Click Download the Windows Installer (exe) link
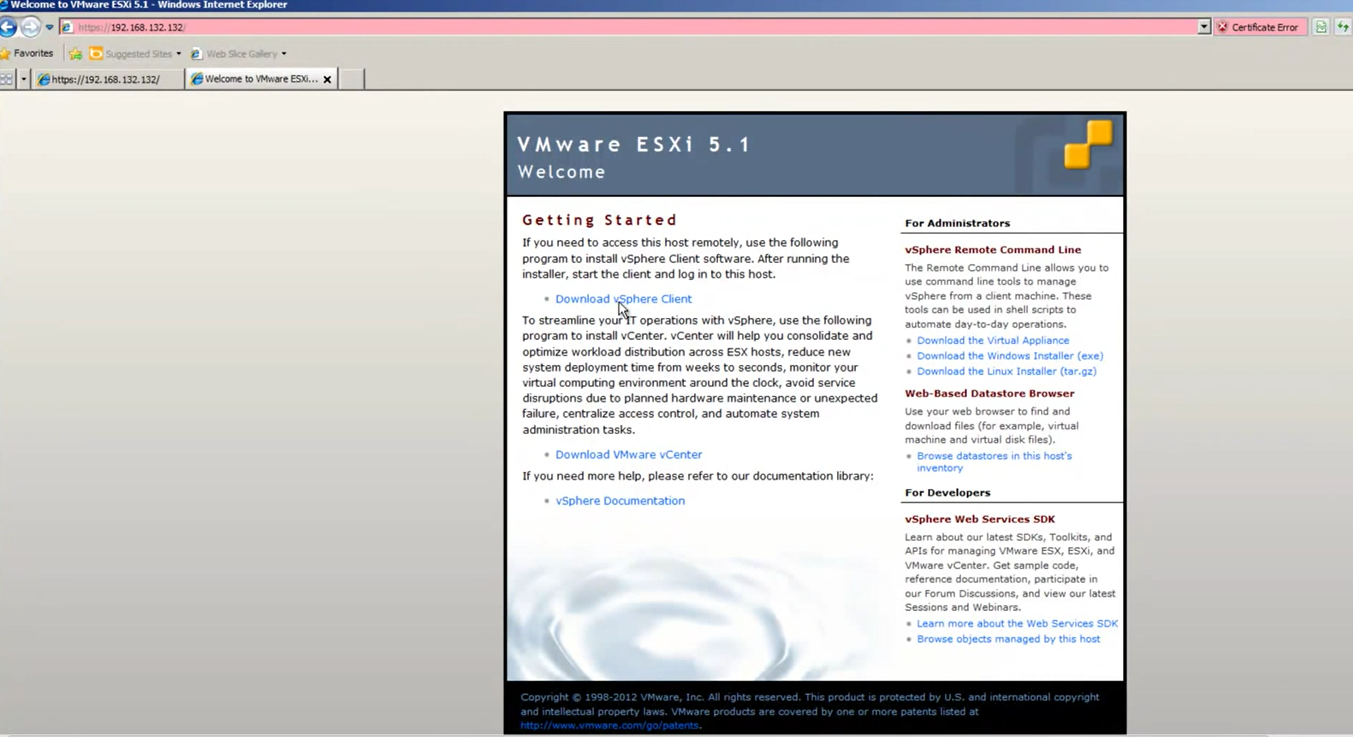Screen dimensions: 1353x737 click(x=1009, y=356)
